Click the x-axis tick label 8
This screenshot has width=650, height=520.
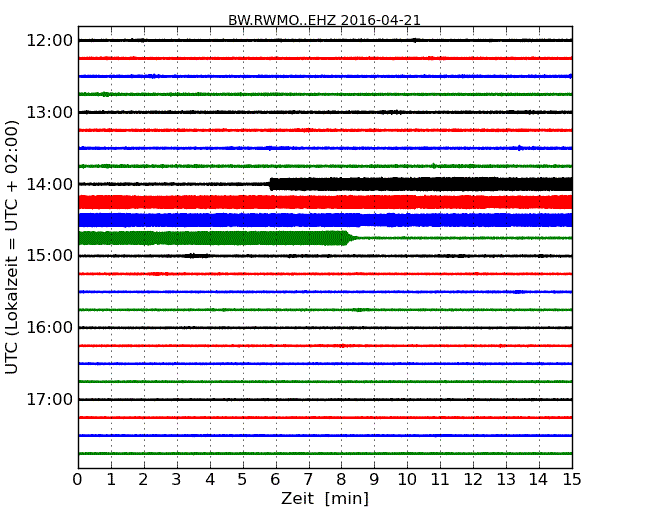pos(341,480)
